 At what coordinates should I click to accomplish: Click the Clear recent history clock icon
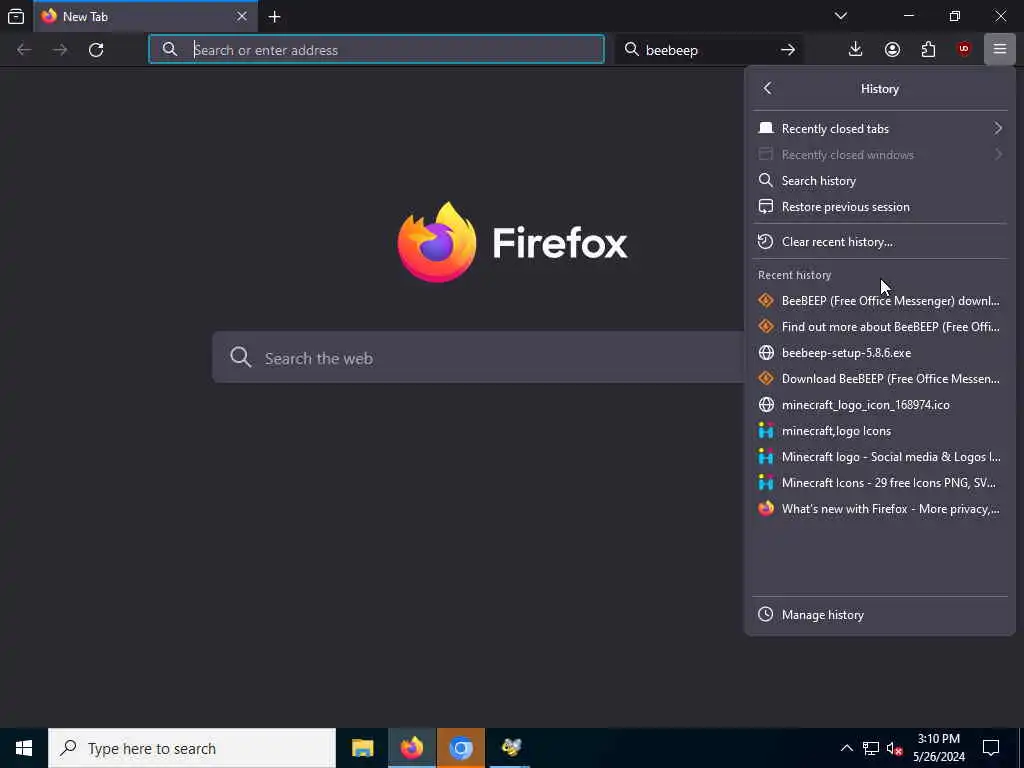point(765,242)
